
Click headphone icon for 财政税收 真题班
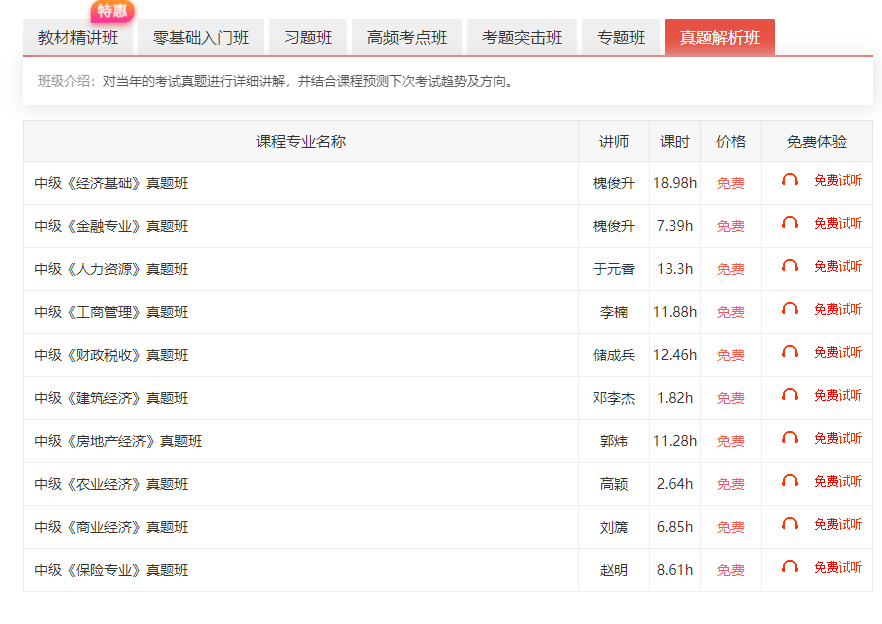tap(790, 353)
